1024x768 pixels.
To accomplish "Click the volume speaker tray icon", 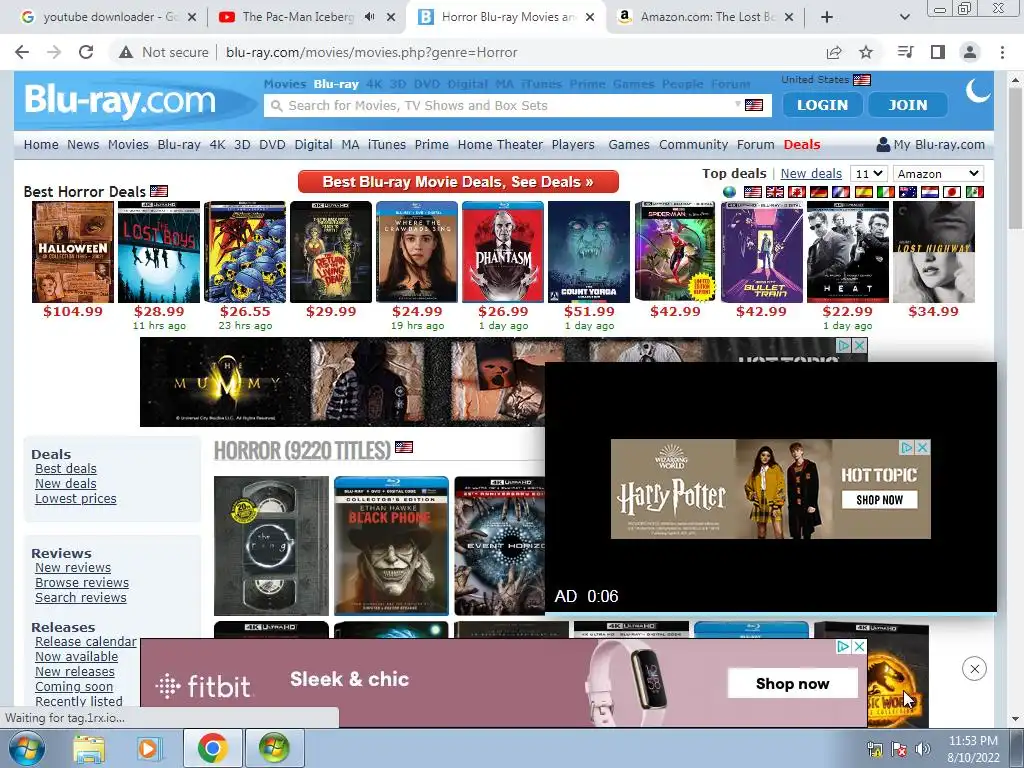I will 923,749.
